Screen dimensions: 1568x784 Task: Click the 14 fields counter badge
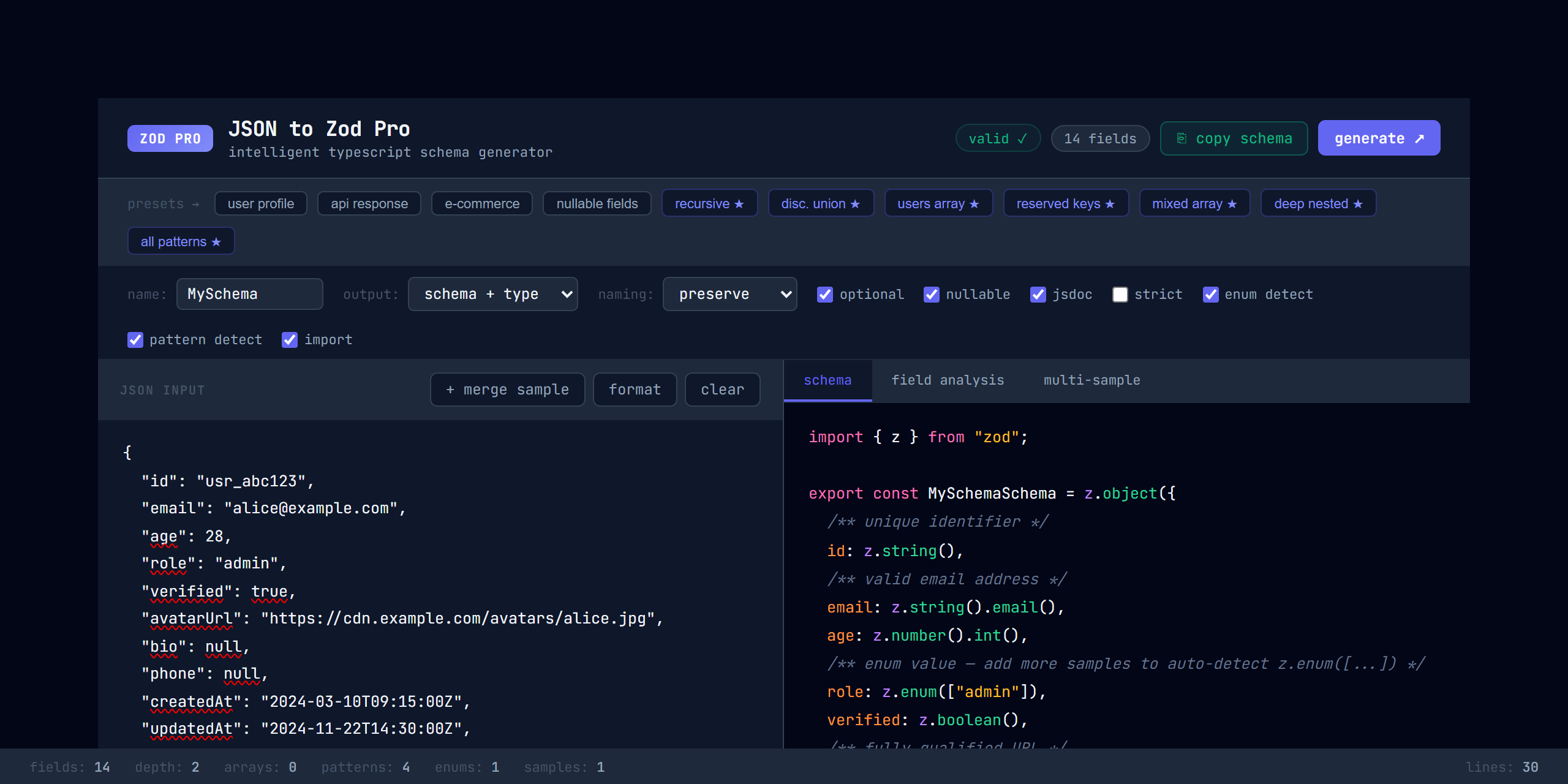tap(1099, 138)
